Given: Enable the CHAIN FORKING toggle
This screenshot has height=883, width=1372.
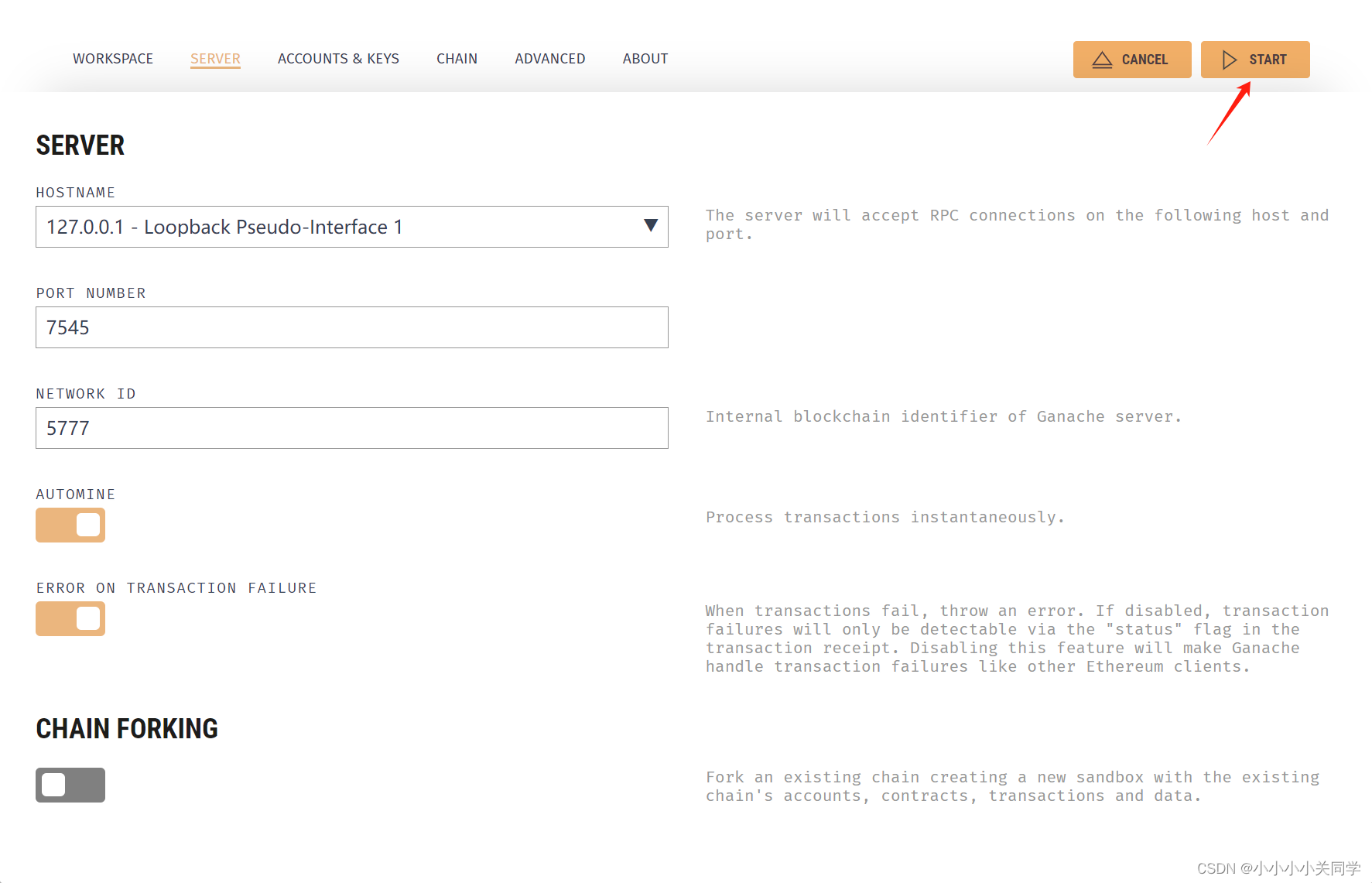Looking at the screenshot, I should point(70,785).
